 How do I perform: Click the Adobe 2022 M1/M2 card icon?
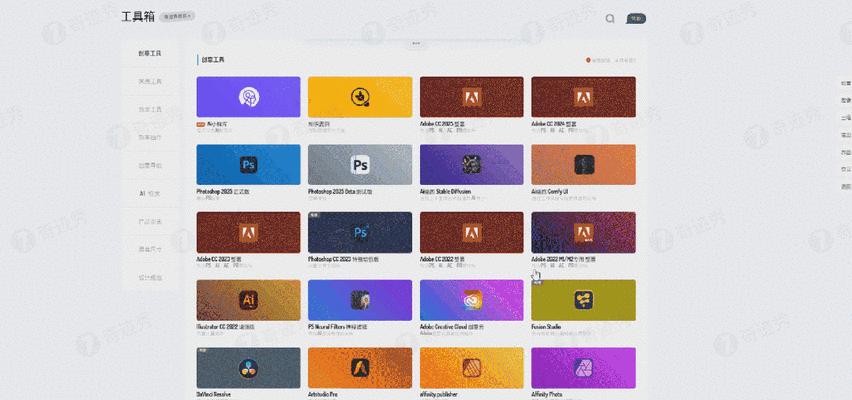[584, 233]
